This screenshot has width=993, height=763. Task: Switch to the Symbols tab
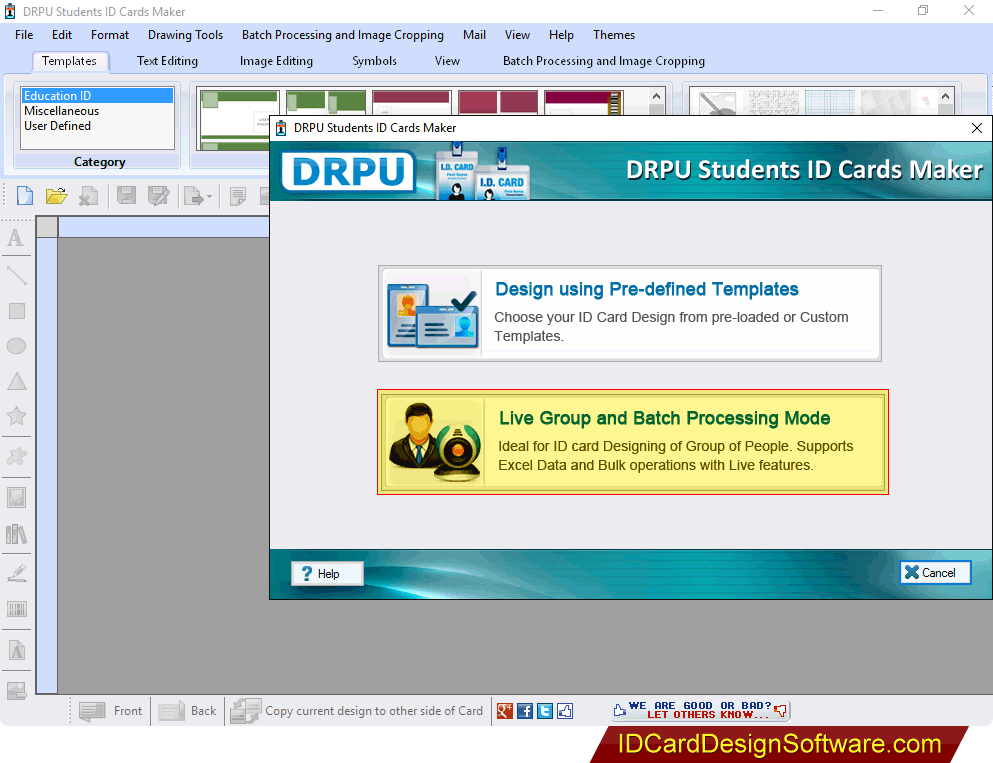[374, 61]
